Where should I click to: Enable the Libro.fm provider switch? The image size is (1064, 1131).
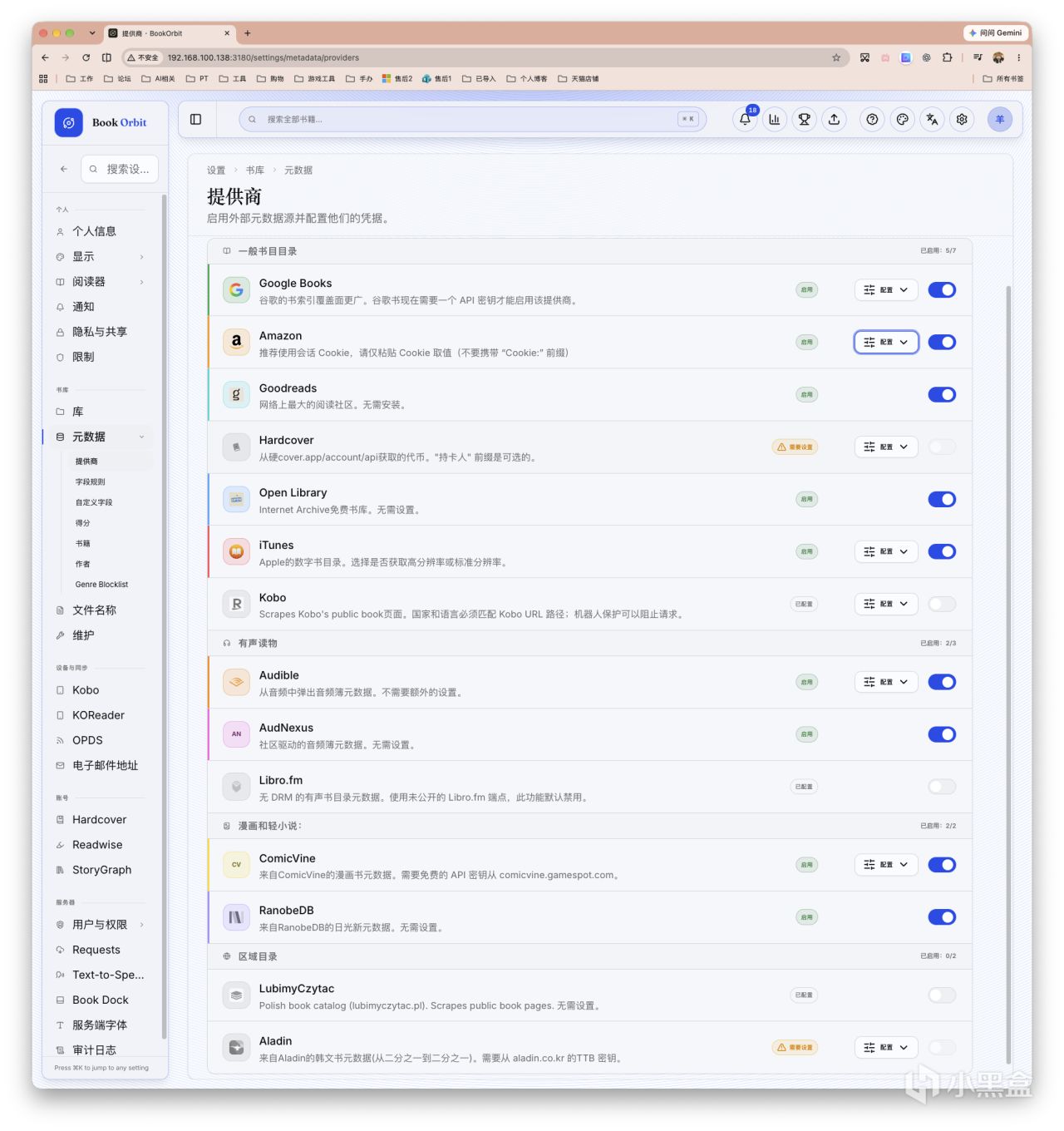pyautogui.click(x=942, y=787)
